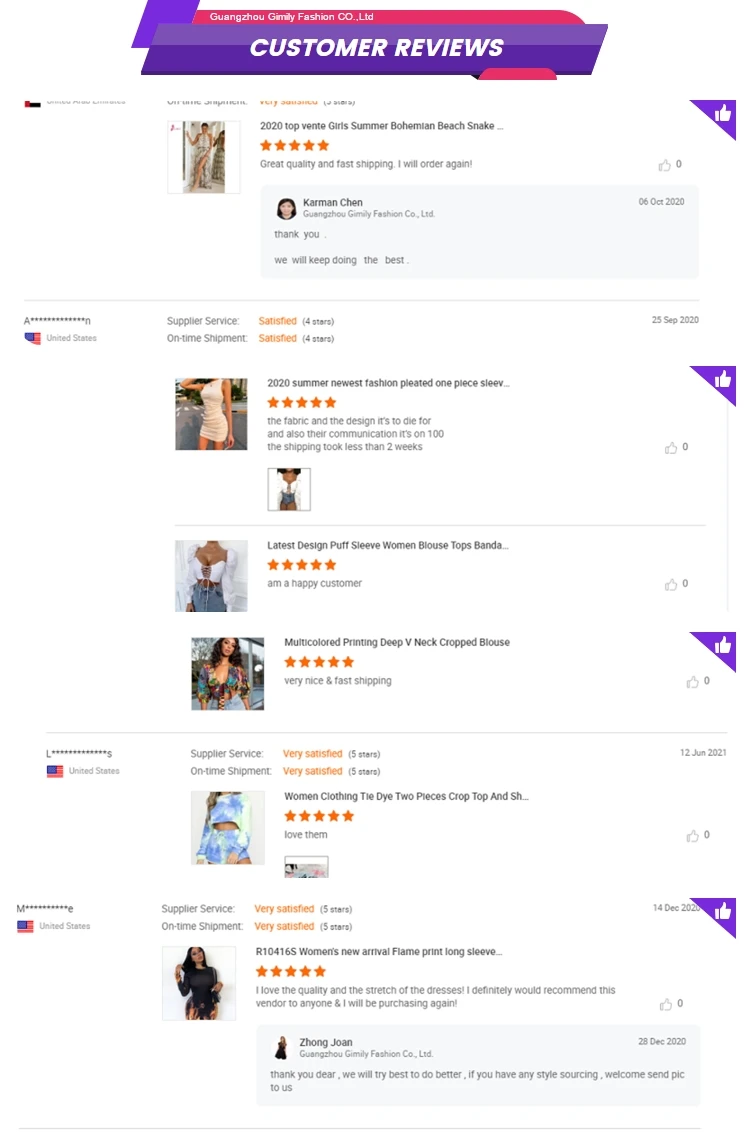Open Tie Dye Two Pieces product link
Viewport: 750px width, 1144px height.
click(406, 796)
